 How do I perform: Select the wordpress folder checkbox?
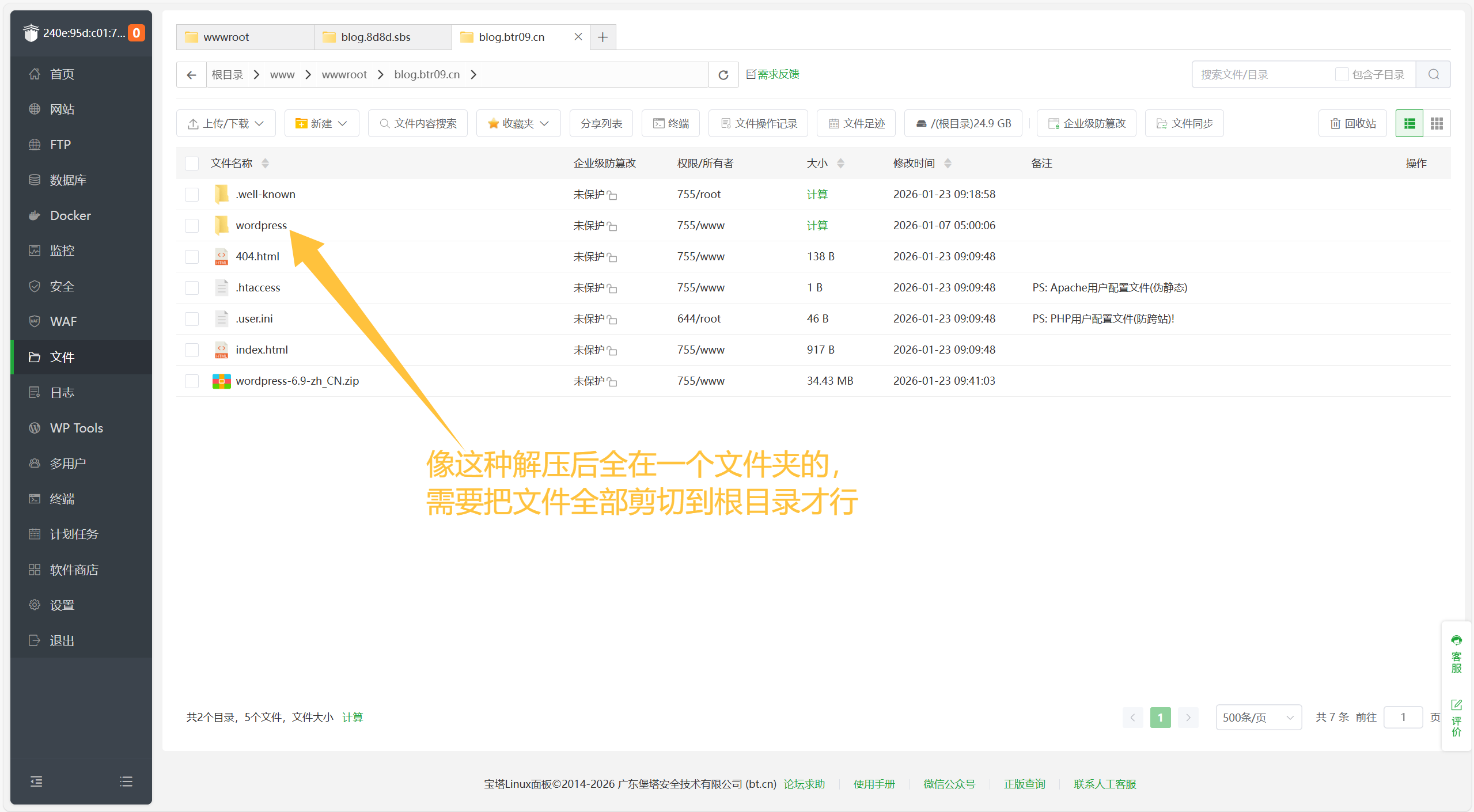191,225
